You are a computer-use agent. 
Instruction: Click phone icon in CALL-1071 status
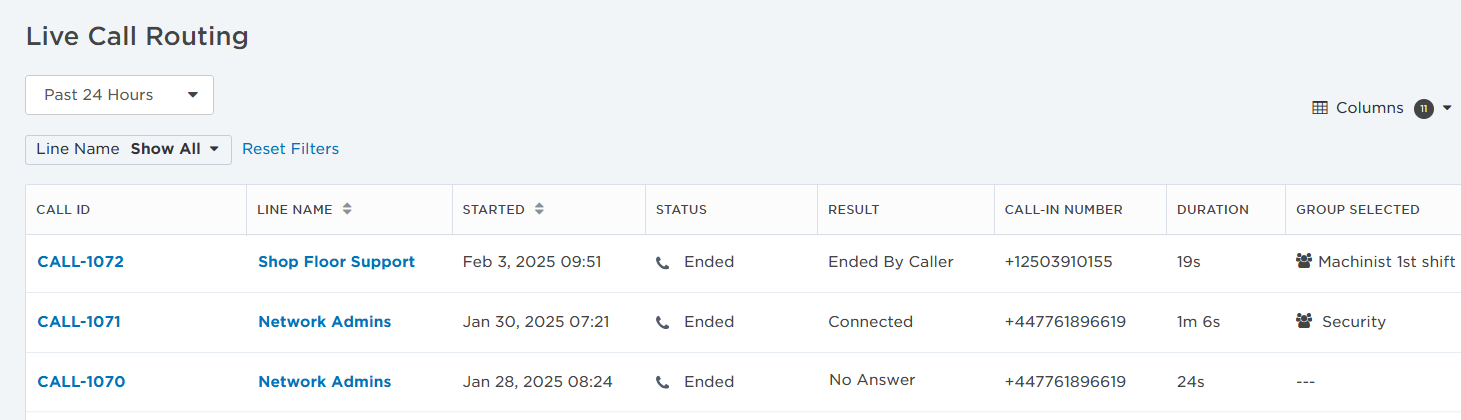[x=662, y=323]
